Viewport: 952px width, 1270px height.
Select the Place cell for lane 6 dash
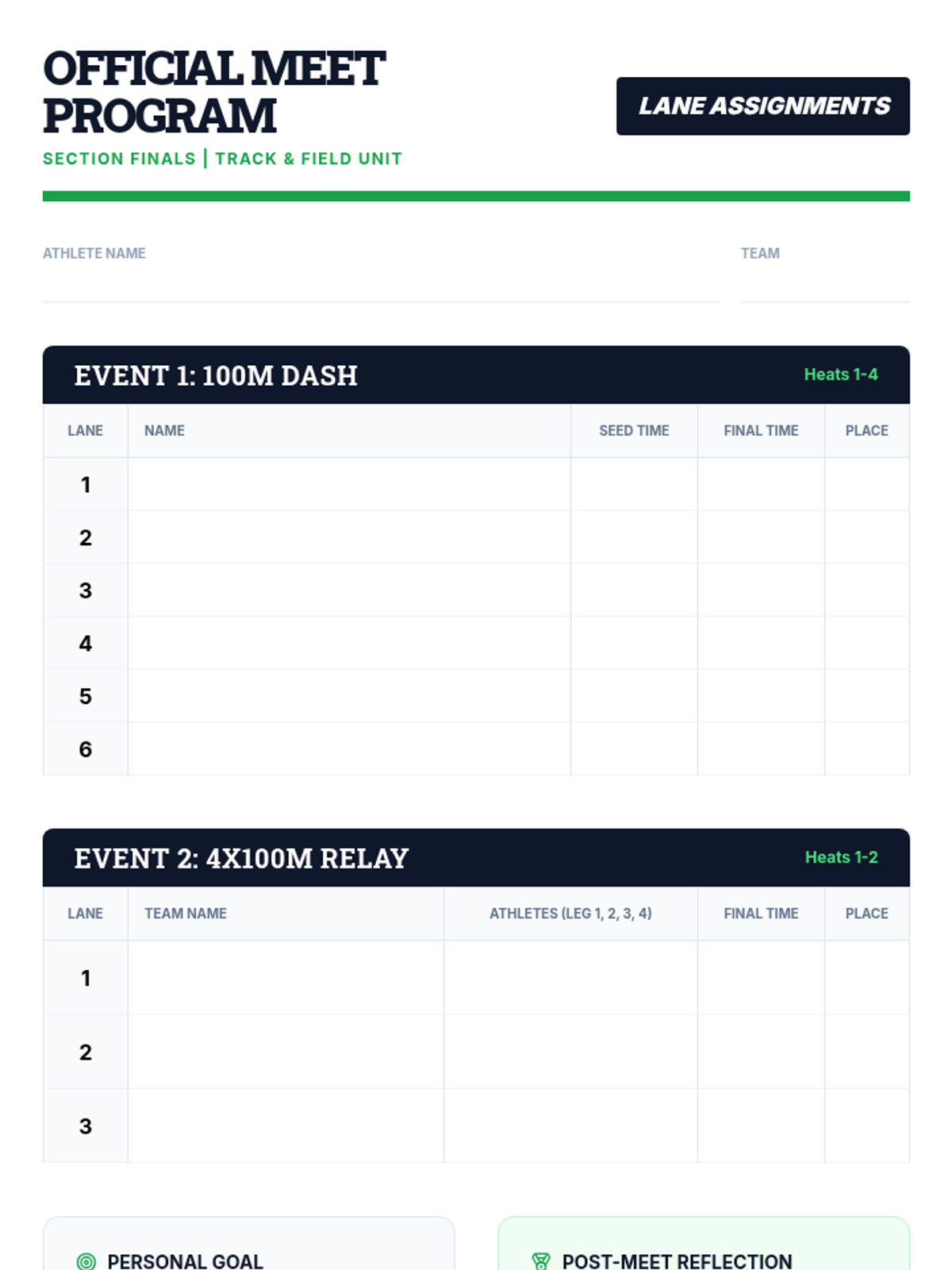click(867, 749)
